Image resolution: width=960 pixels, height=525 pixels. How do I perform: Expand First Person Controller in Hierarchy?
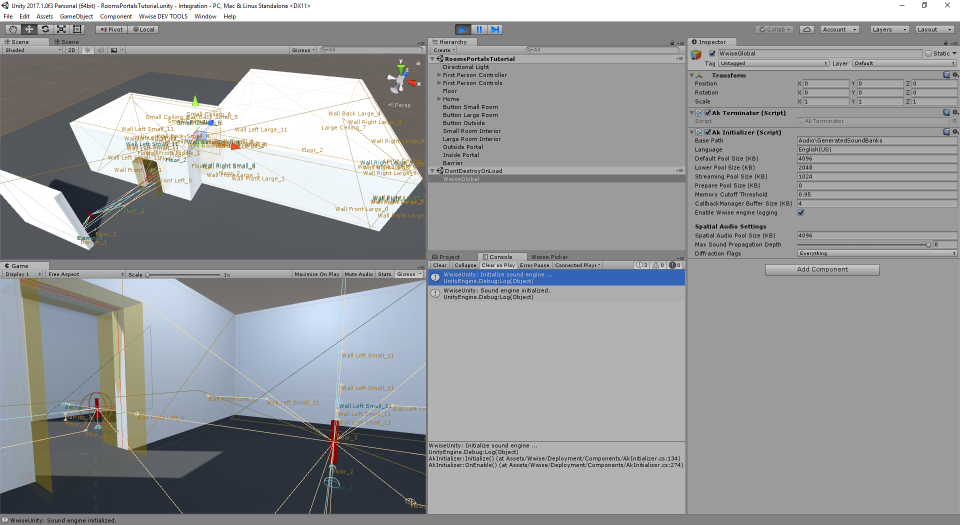coord(439,75)
